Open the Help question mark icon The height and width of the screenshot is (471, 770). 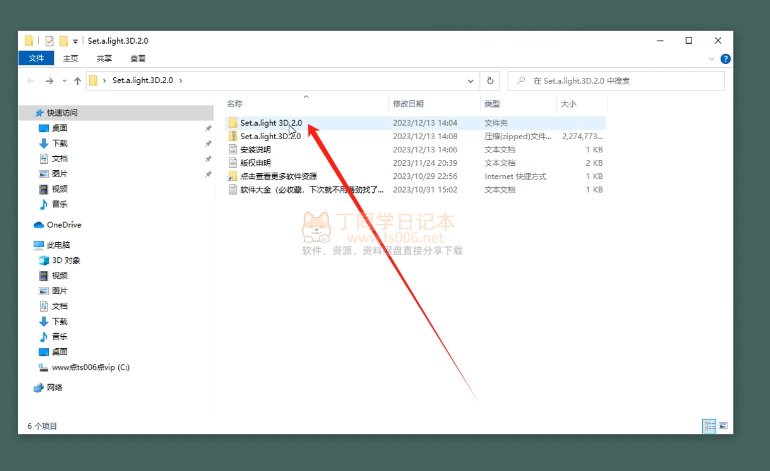pos(725,59)
